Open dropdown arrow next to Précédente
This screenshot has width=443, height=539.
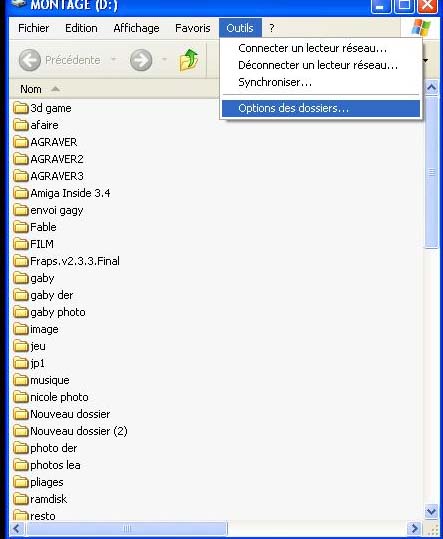pyautogui.click(x=113, y=60)
